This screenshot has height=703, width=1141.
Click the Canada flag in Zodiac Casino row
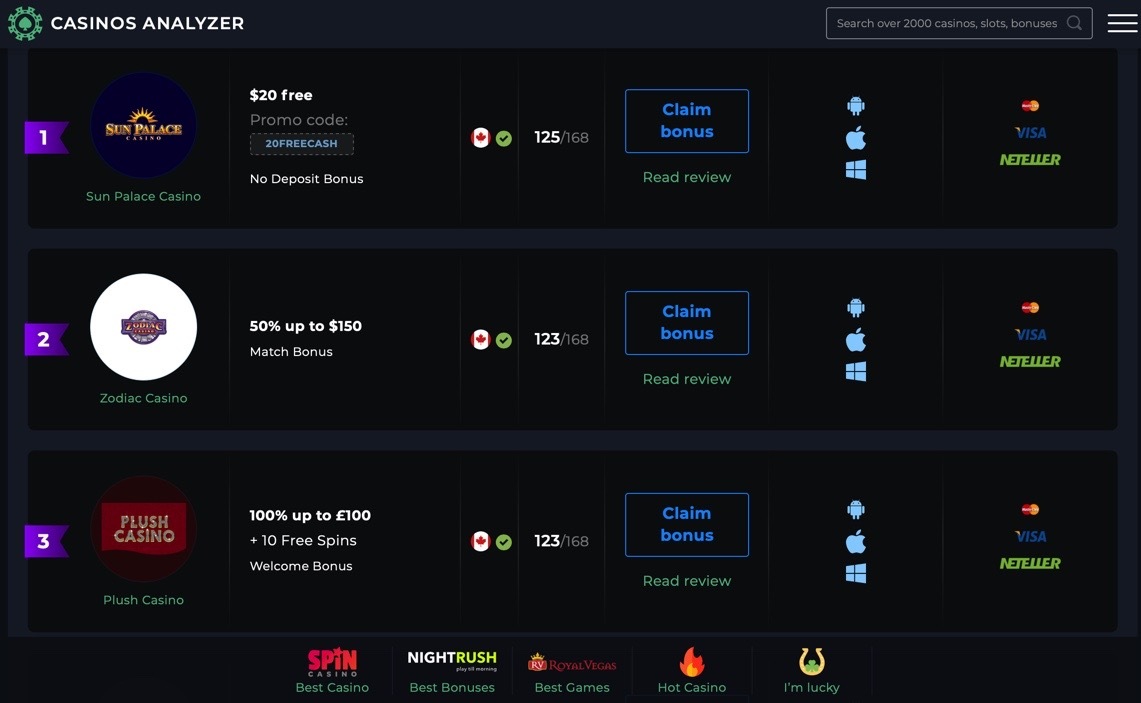click(480, 339)
